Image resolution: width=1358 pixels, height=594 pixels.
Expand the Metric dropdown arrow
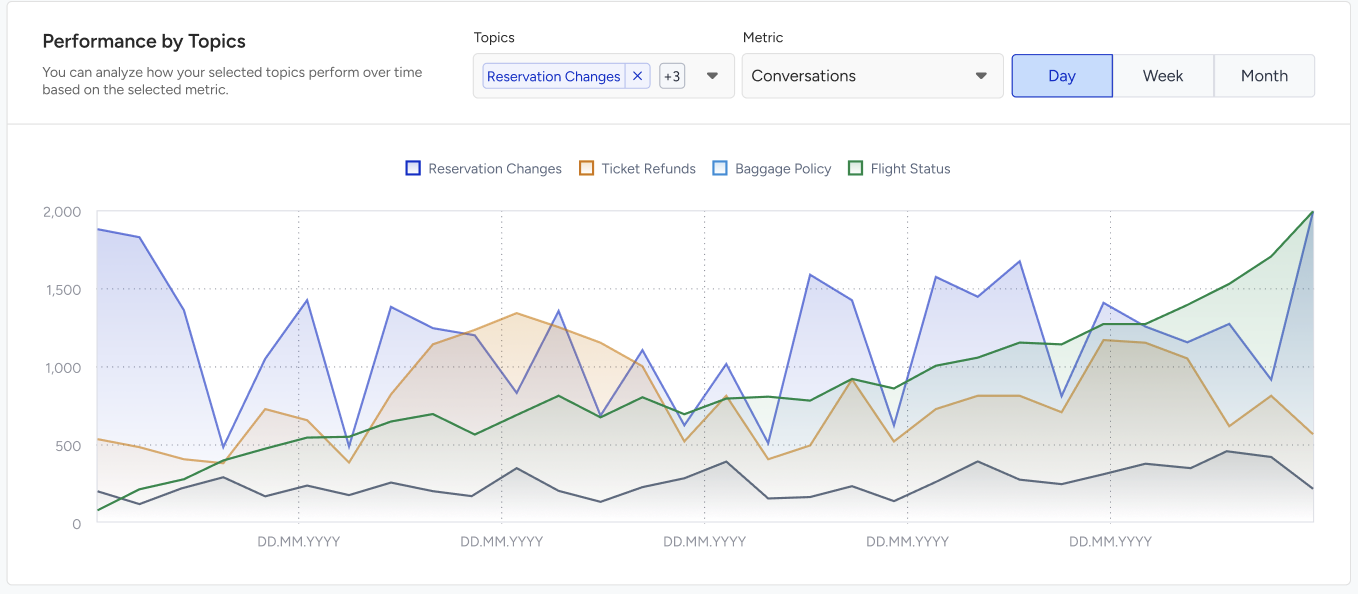click(981, 76)
